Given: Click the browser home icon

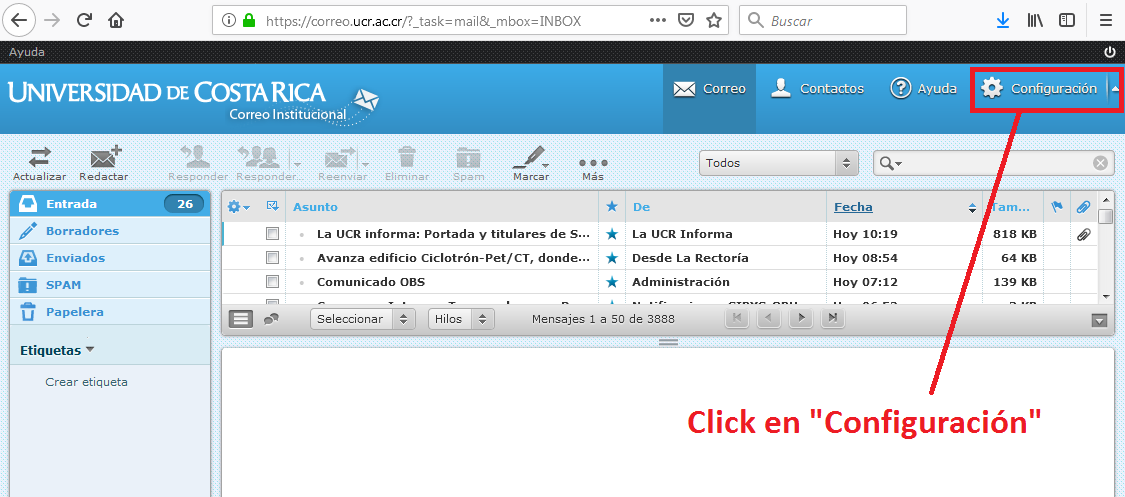Looking at the screenshot, I should [x=116, y=20].
